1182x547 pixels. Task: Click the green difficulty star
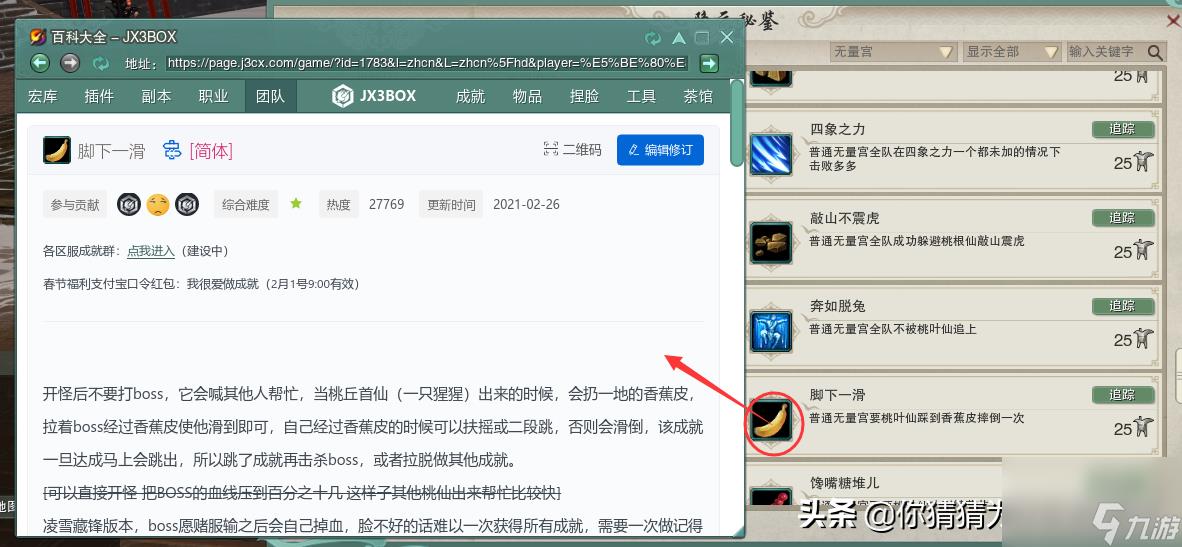click(296, 203)
